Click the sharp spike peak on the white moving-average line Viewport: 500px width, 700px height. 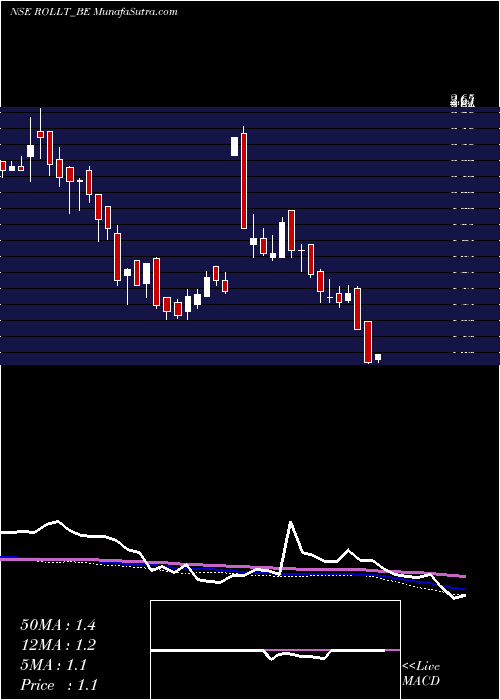pyautogui.click(x=291, y=521)
